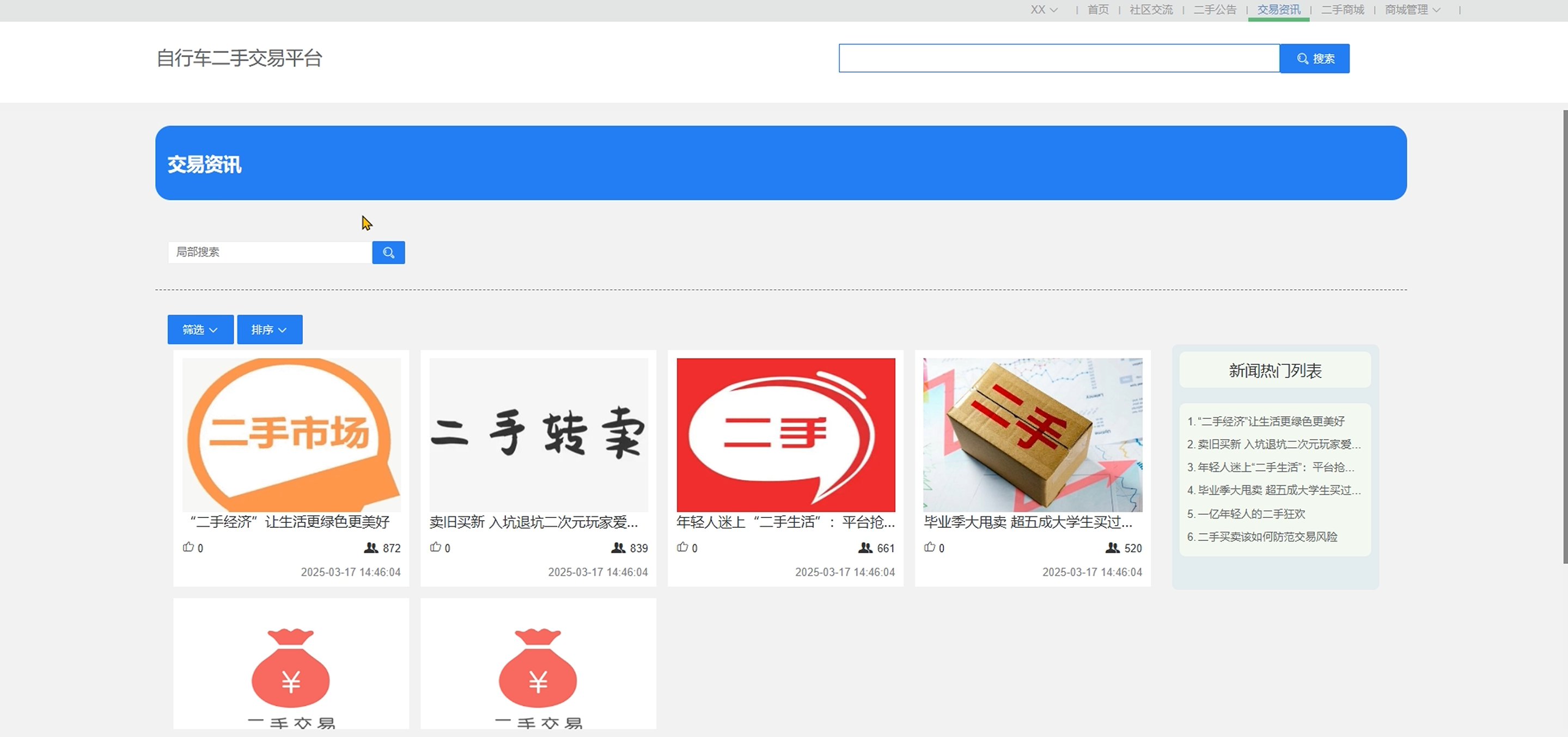Click the viewers icon beside 520

[x=1112, y=548]
